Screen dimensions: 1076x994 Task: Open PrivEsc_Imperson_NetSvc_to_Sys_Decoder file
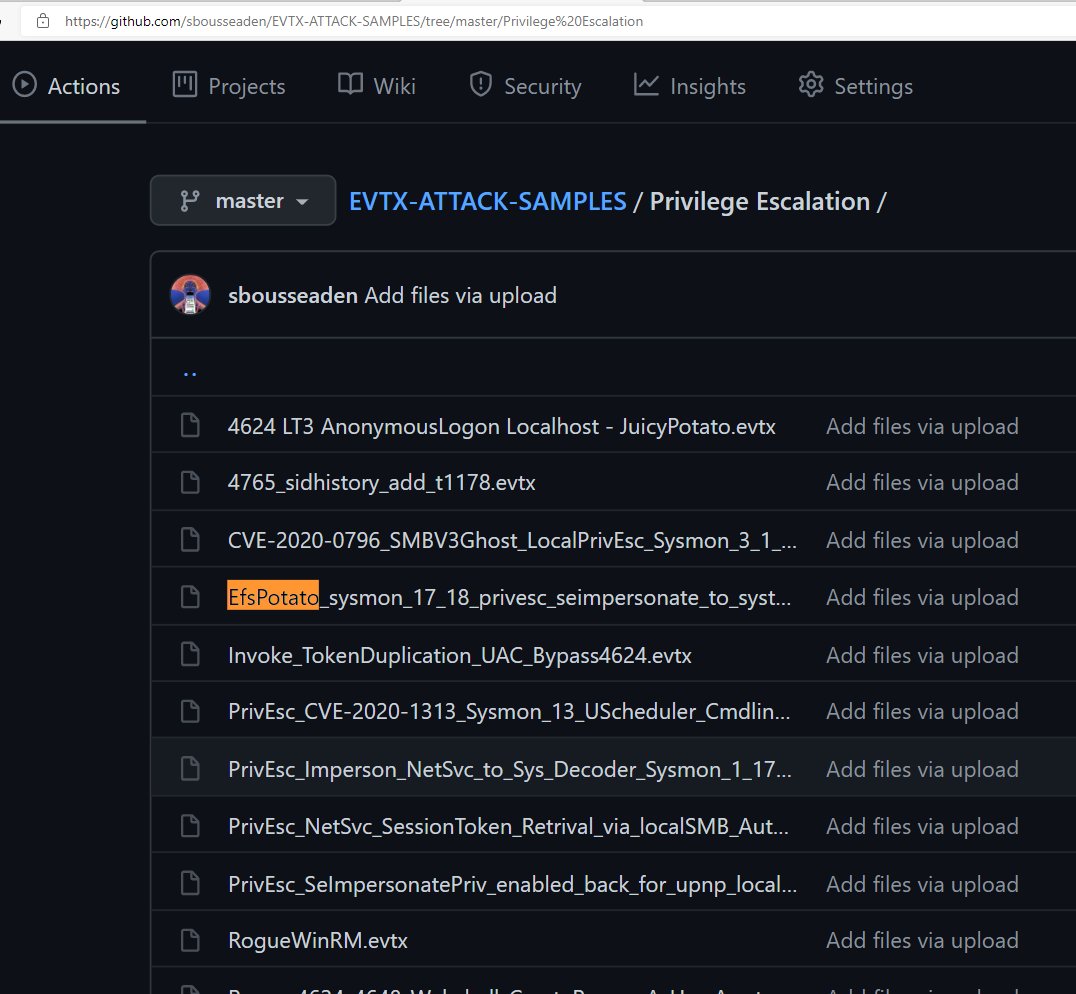[510, 769]
